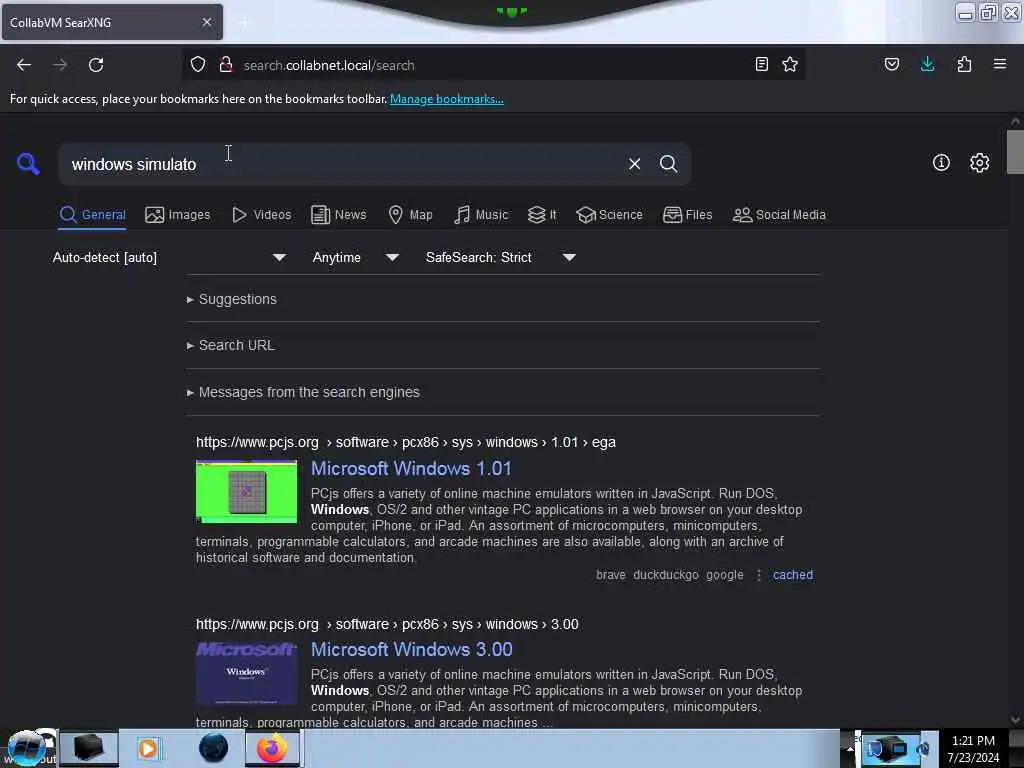
Task: Open the Anytime time range dropdown
Action: click(x=356, y=257)
